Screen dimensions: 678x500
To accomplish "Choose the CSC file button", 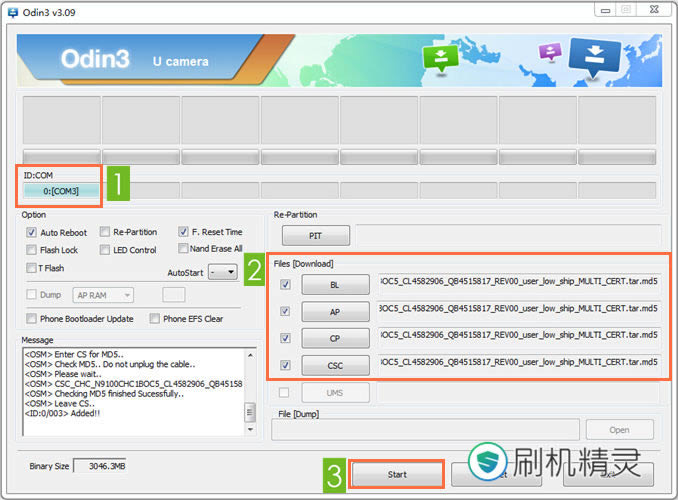I will pyautogui.click(x=335, y=366).
